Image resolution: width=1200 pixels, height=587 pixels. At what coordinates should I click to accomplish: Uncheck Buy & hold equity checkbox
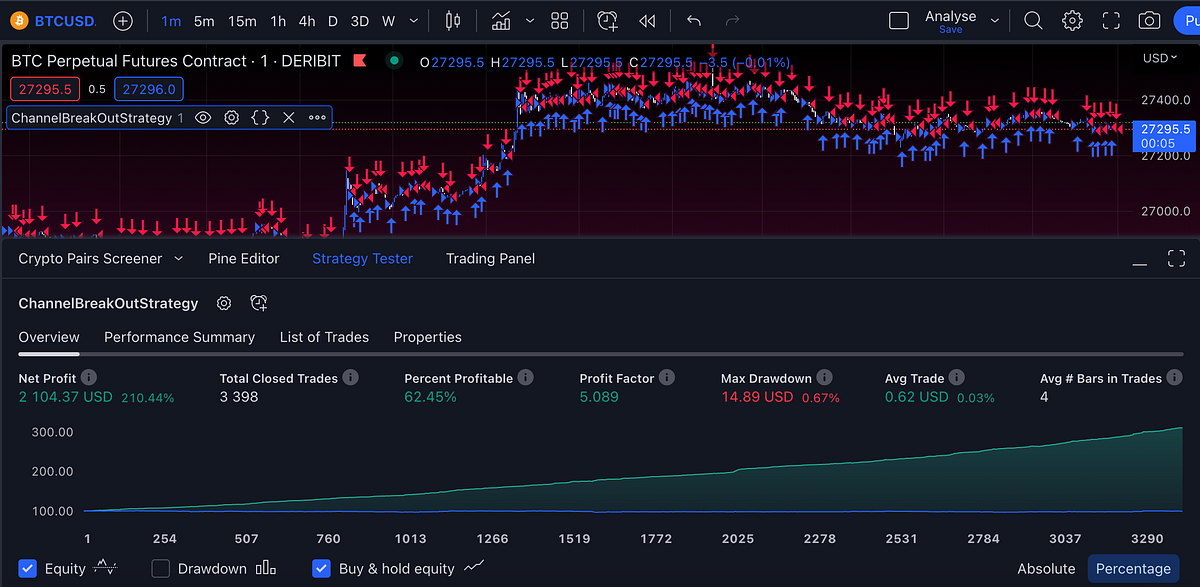click(x=322, y=568)
